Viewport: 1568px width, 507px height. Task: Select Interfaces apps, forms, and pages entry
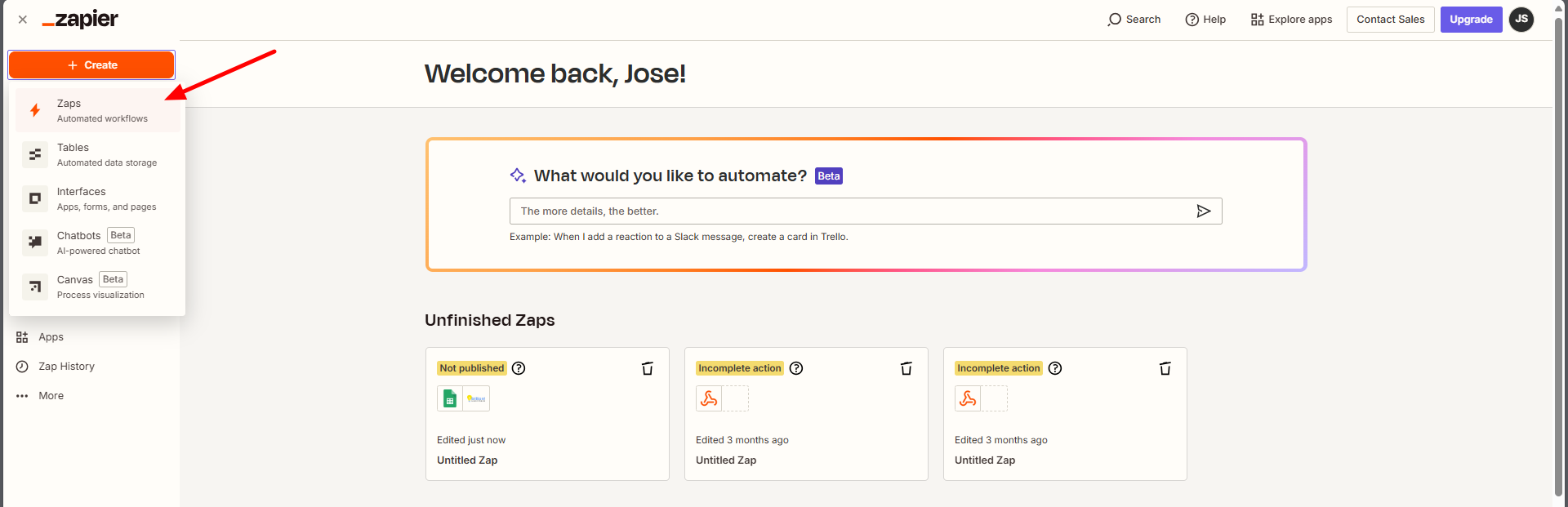98,198
